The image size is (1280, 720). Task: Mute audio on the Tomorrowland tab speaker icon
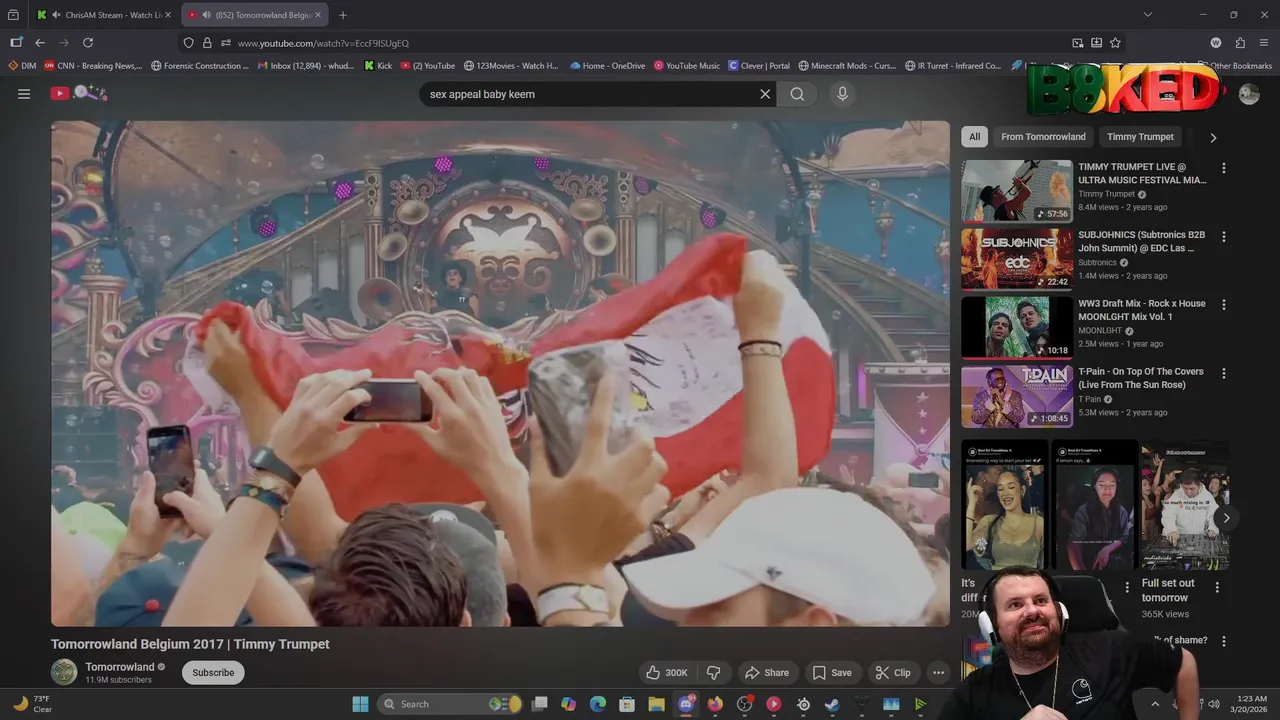205,15
